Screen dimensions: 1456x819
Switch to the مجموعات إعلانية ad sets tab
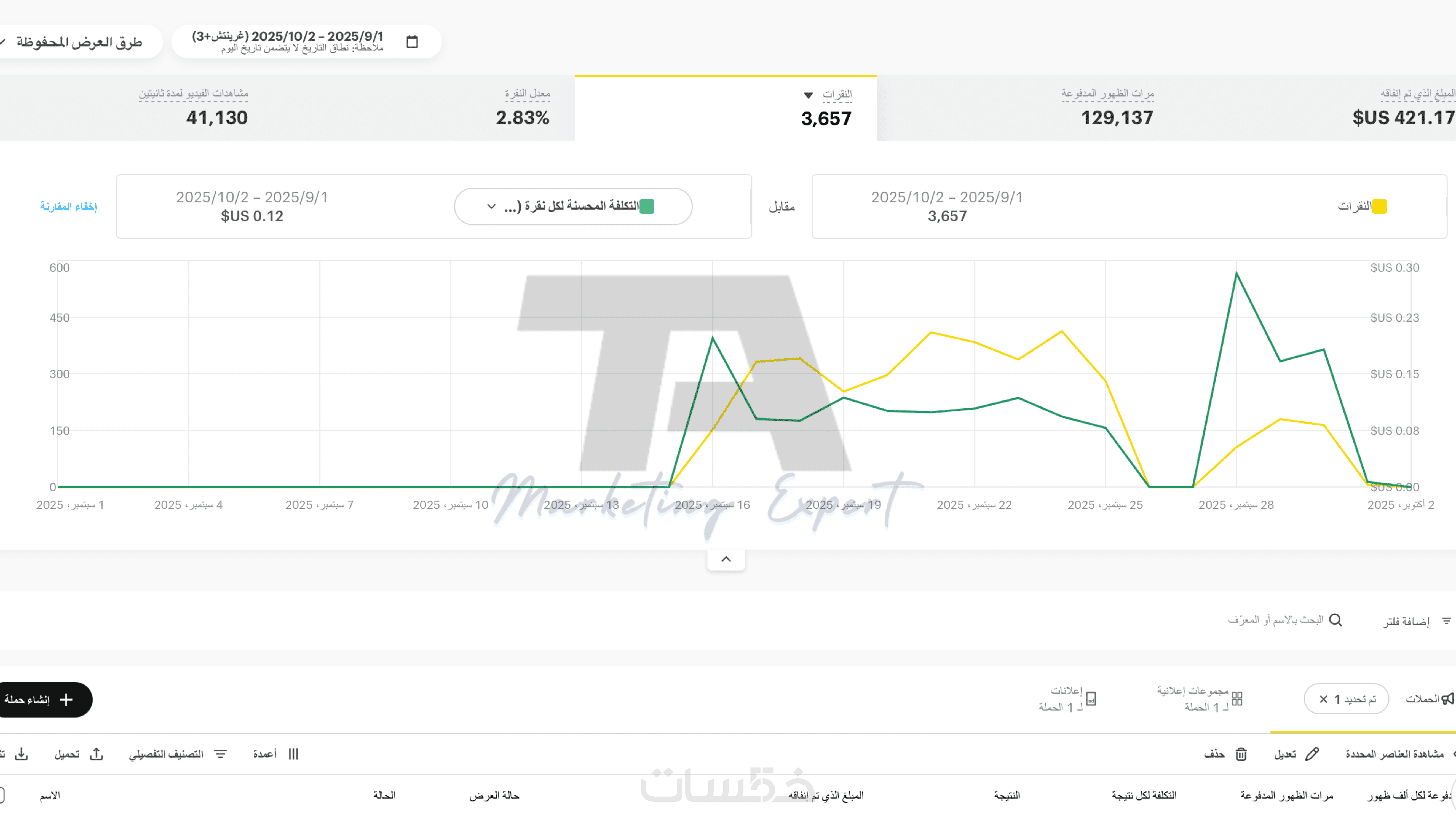[x=1199, y=698]
